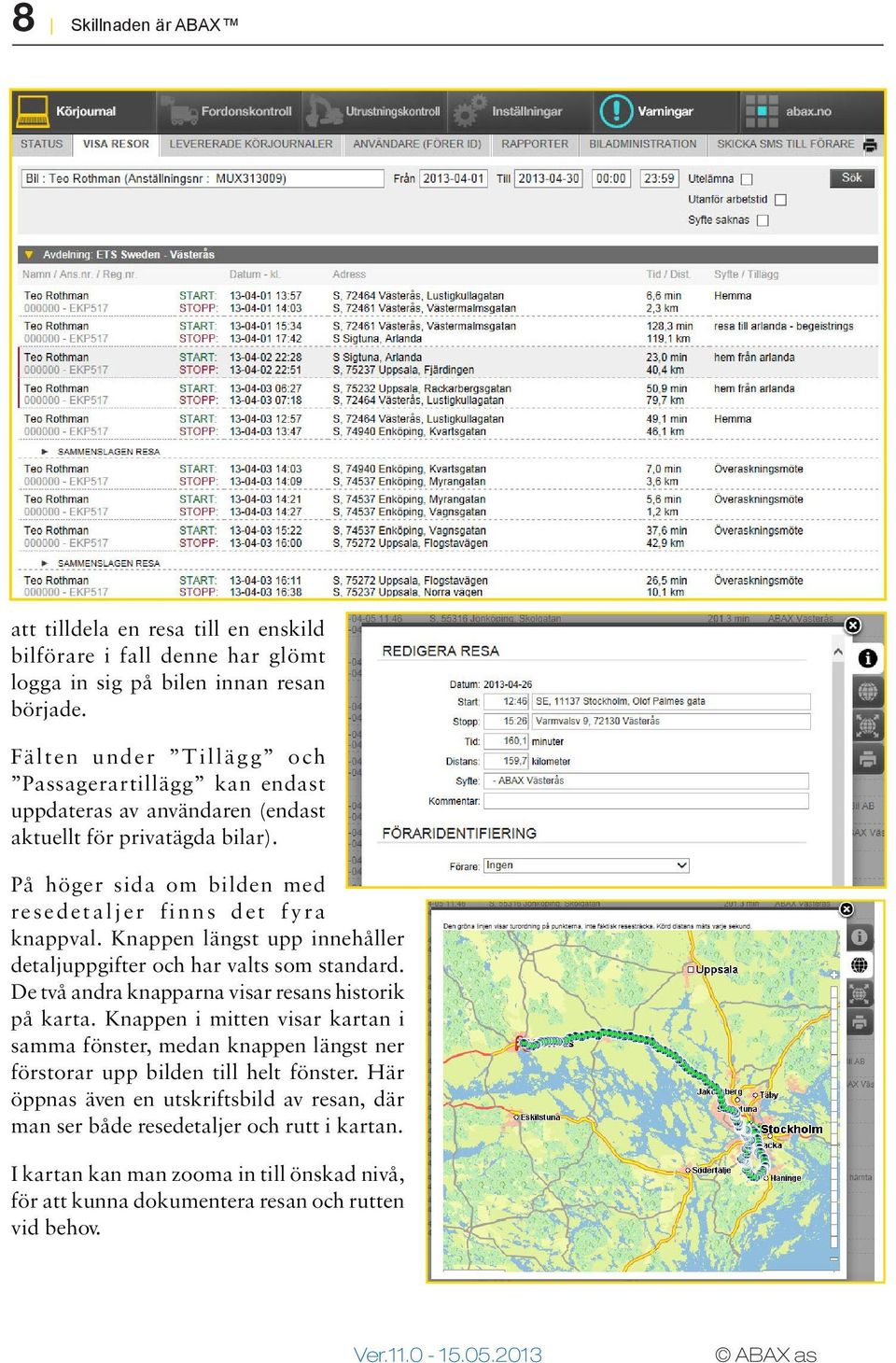
Task: Switch to the STATUS tab
Action: 42,145
